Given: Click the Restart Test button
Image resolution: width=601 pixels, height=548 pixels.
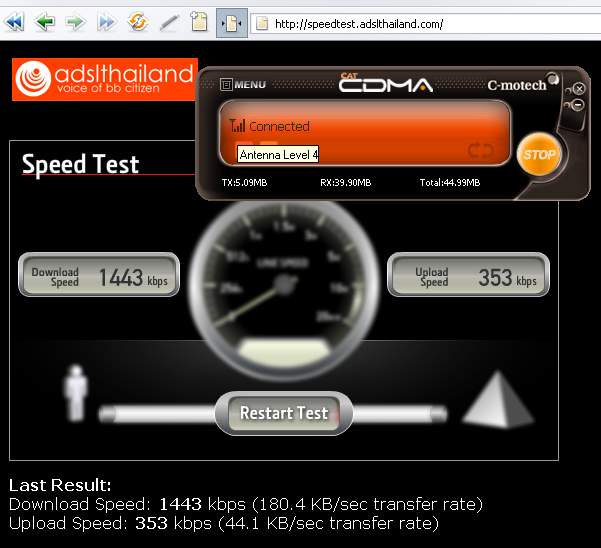Looking at the screenshot, I should click(x=284, y=413).
